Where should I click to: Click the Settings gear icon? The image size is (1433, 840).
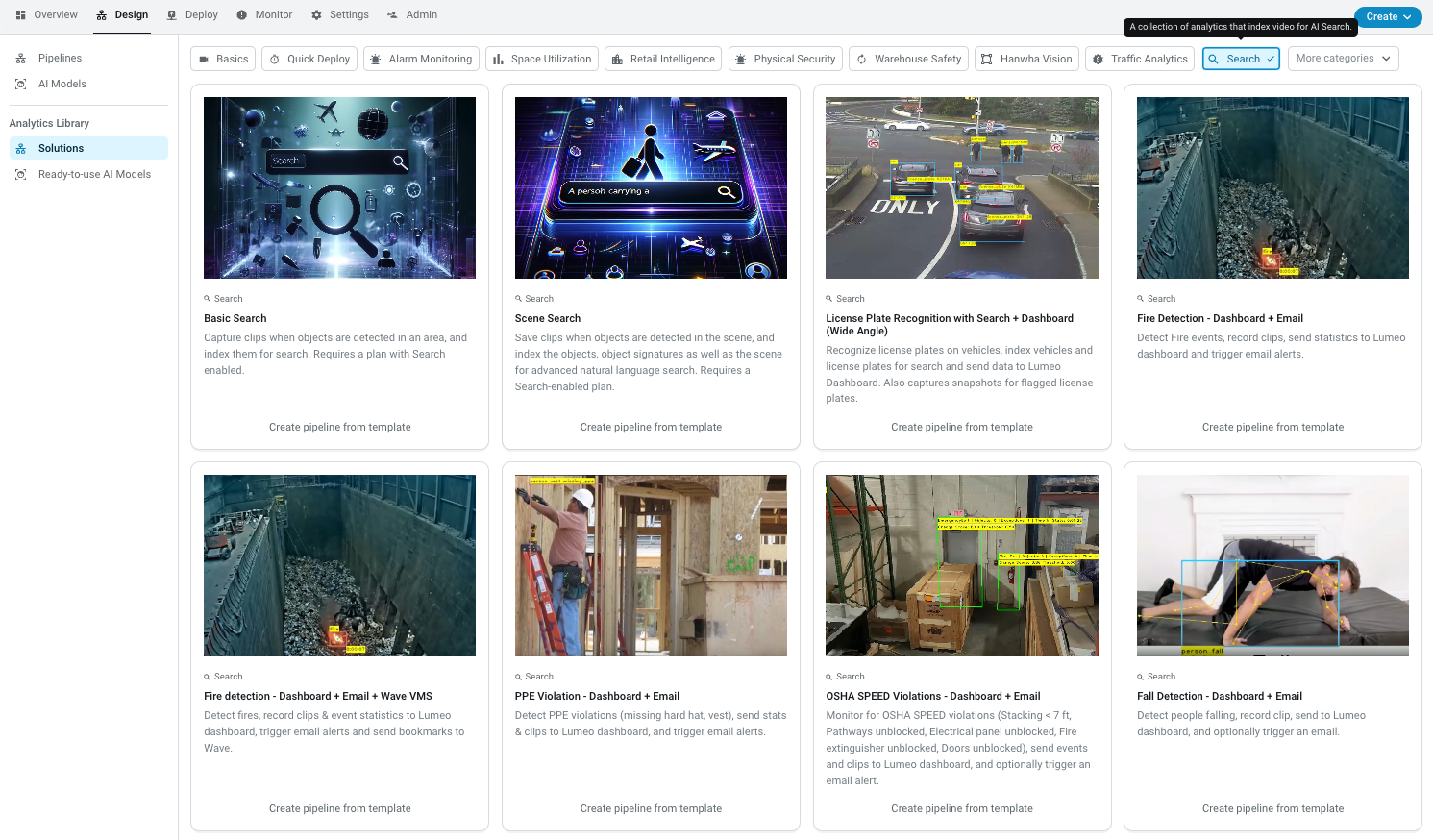click(x=316, y=15)
